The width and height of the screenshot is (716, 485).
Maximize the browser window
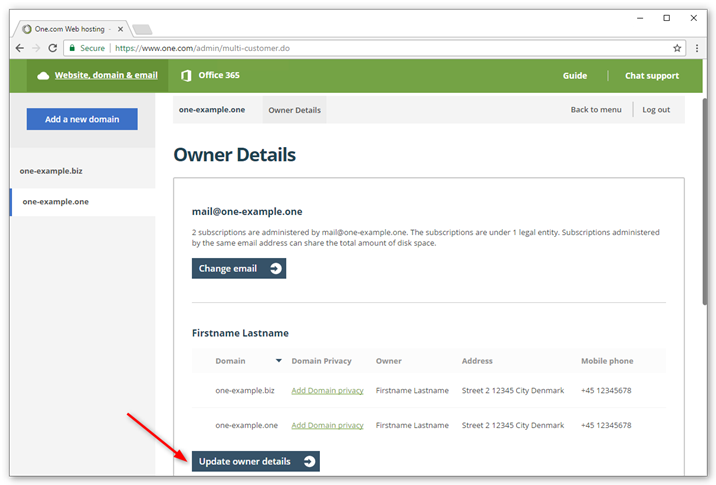667,18
